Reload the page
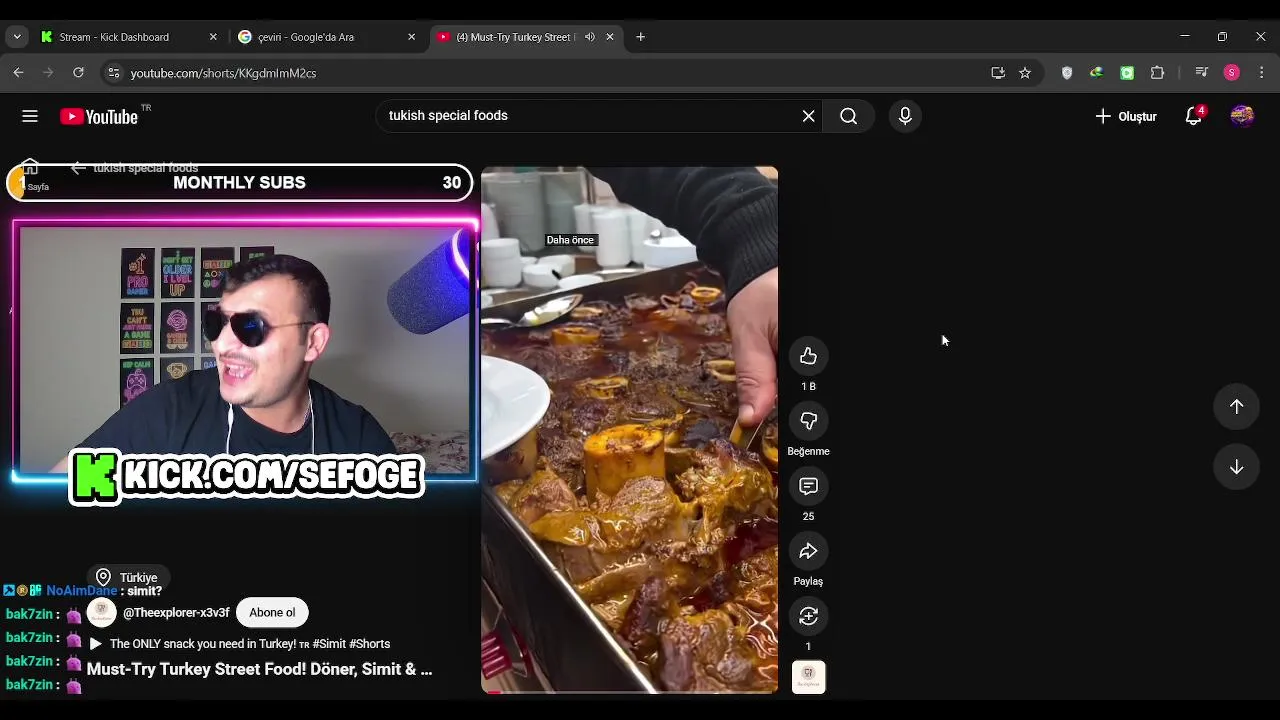This screenshot has height=720, width=1280. point(78,72)
